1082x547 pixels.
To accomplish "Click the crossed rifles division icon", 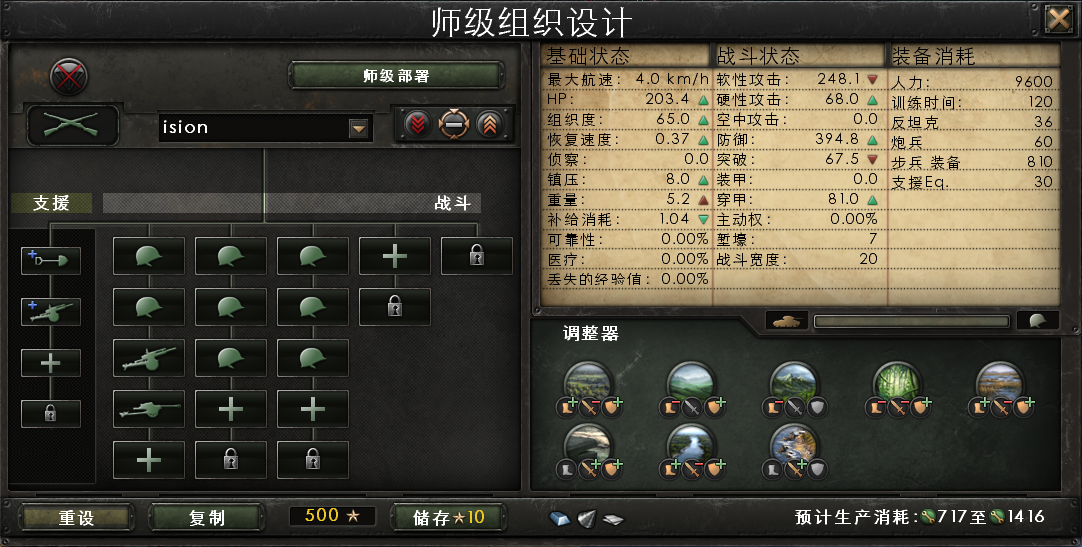I will point(73,125).
